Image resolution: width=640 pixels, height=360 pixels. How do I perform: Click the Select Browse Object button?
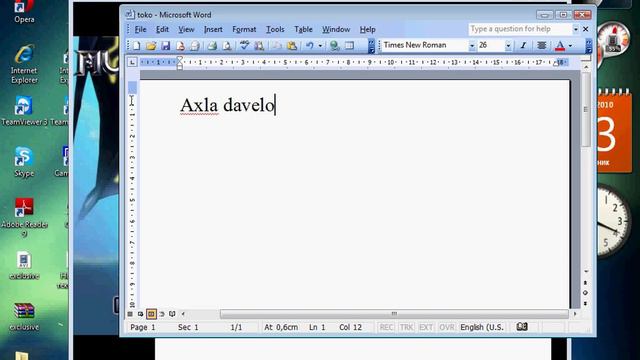(x=586, y=293)
